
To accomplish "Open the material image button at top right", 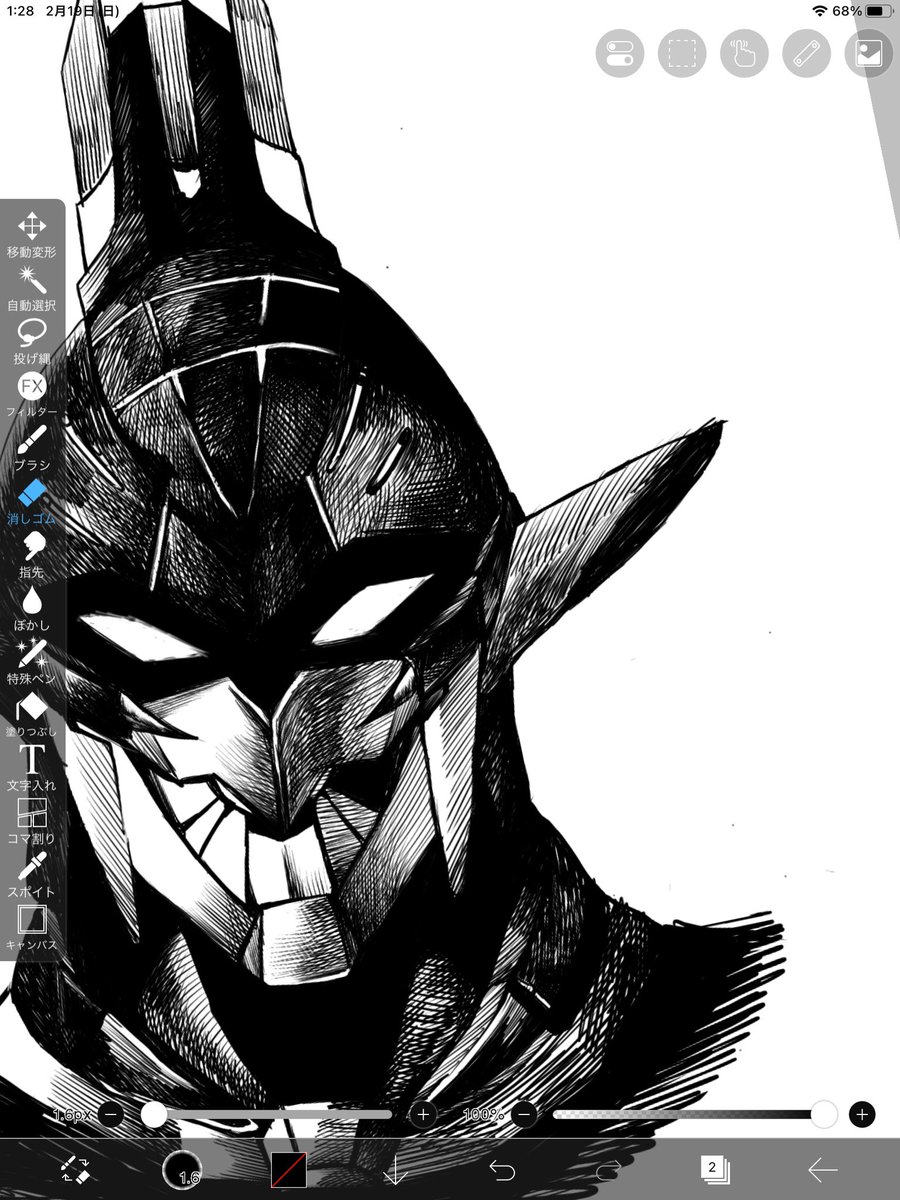I will point(869,53).
